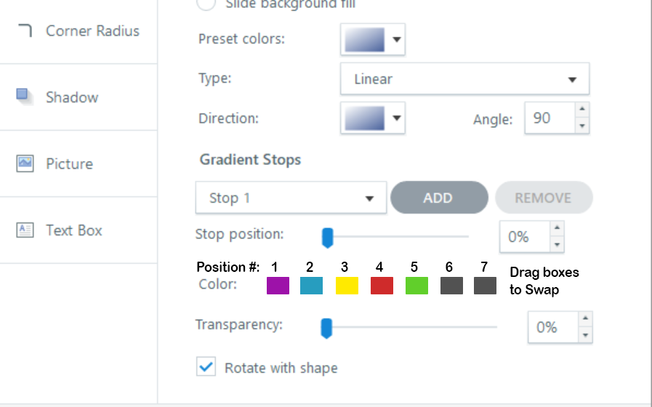Switch to the Text Box tab
Screen dimensions: 652x407
[x=74, y=230]
